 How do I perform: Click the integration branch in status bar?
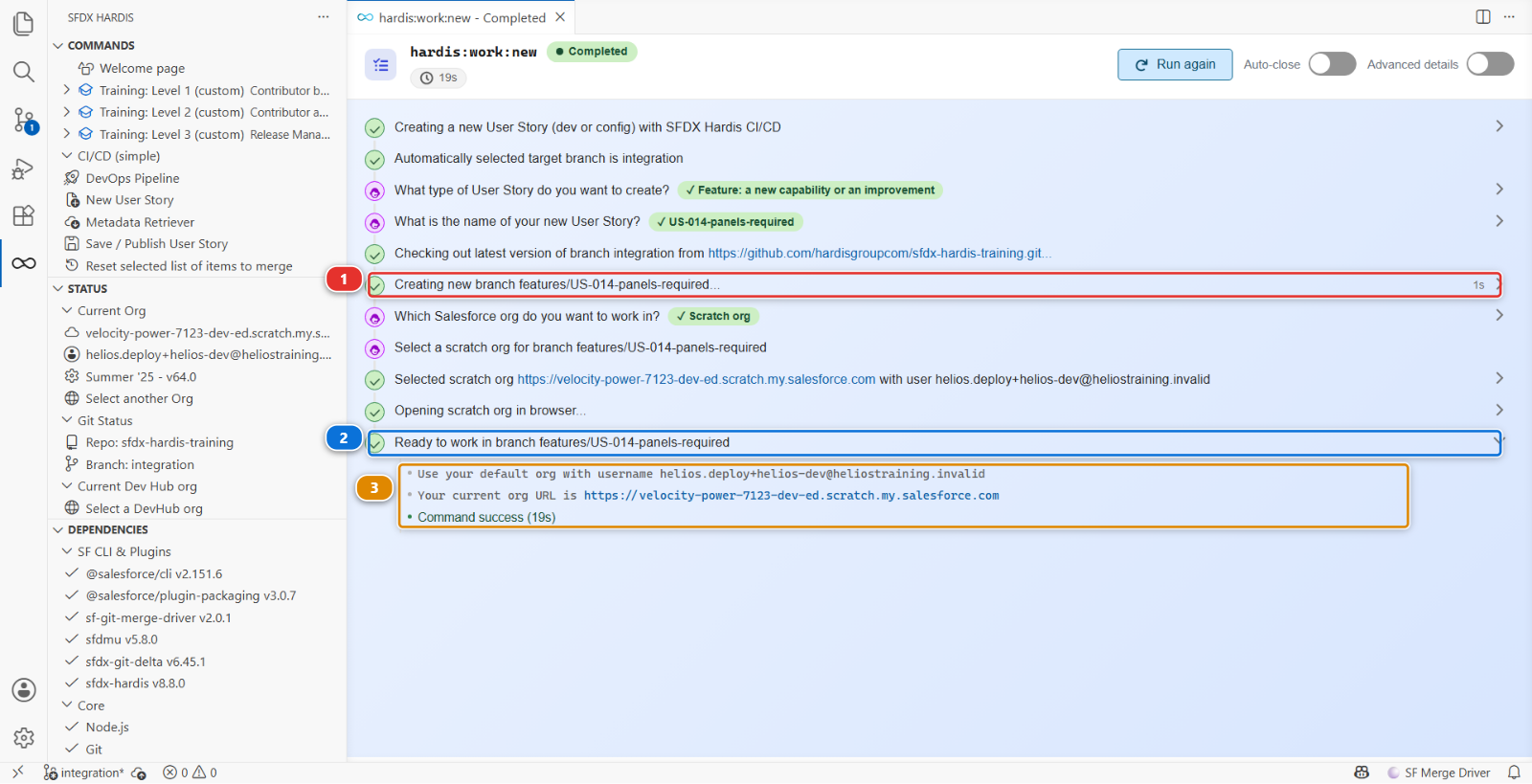[x=84, y=773]
